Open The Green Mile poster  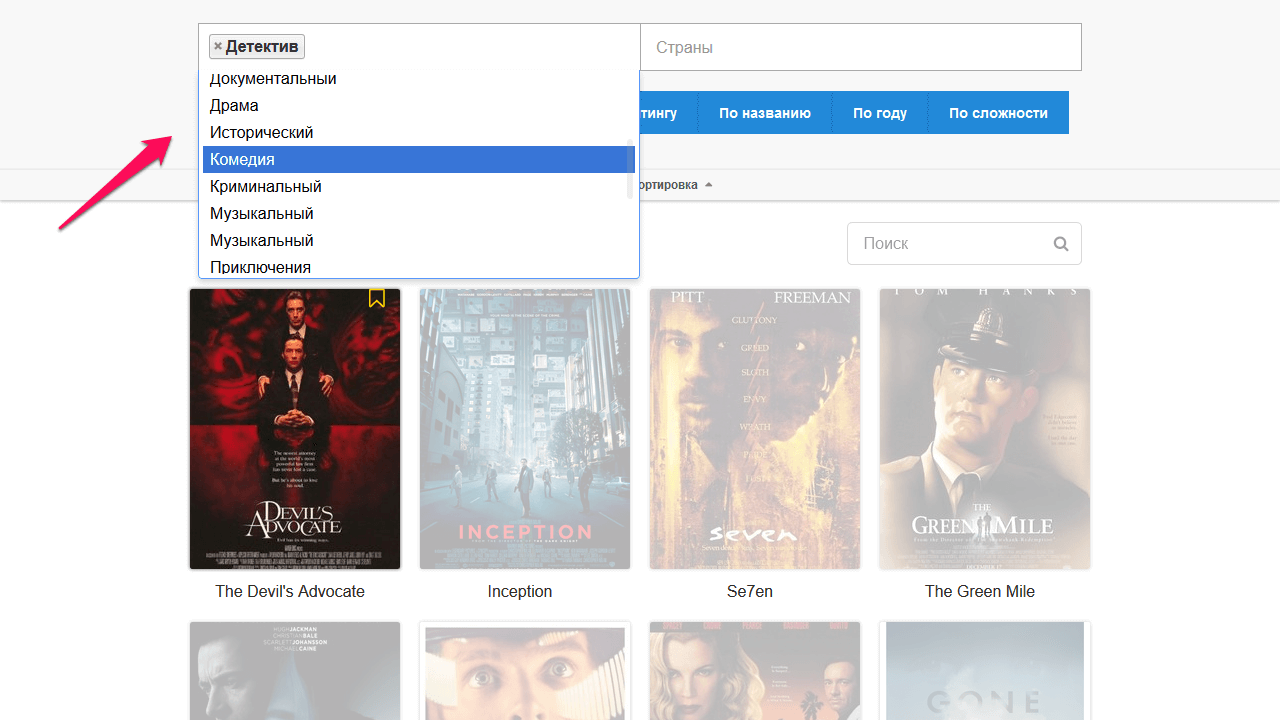point(985,429)
